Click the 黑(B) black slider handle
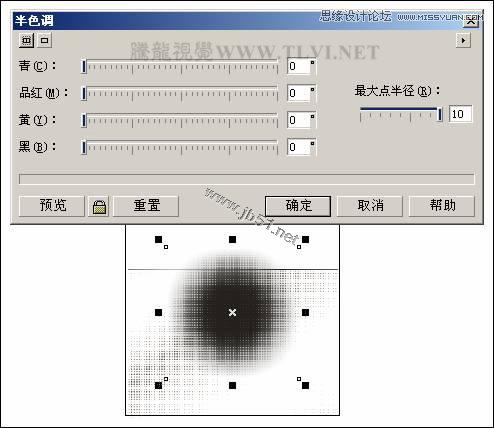Image resolution: width=494 pixels, height=428 pixels. (x=84, y=148)
